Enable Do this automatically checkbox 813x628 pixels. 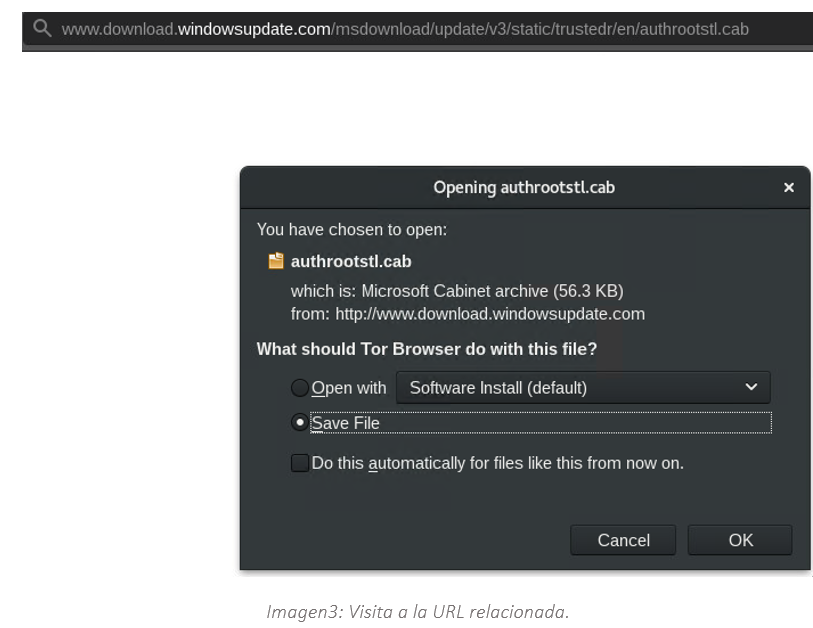[x=300, y=463]
